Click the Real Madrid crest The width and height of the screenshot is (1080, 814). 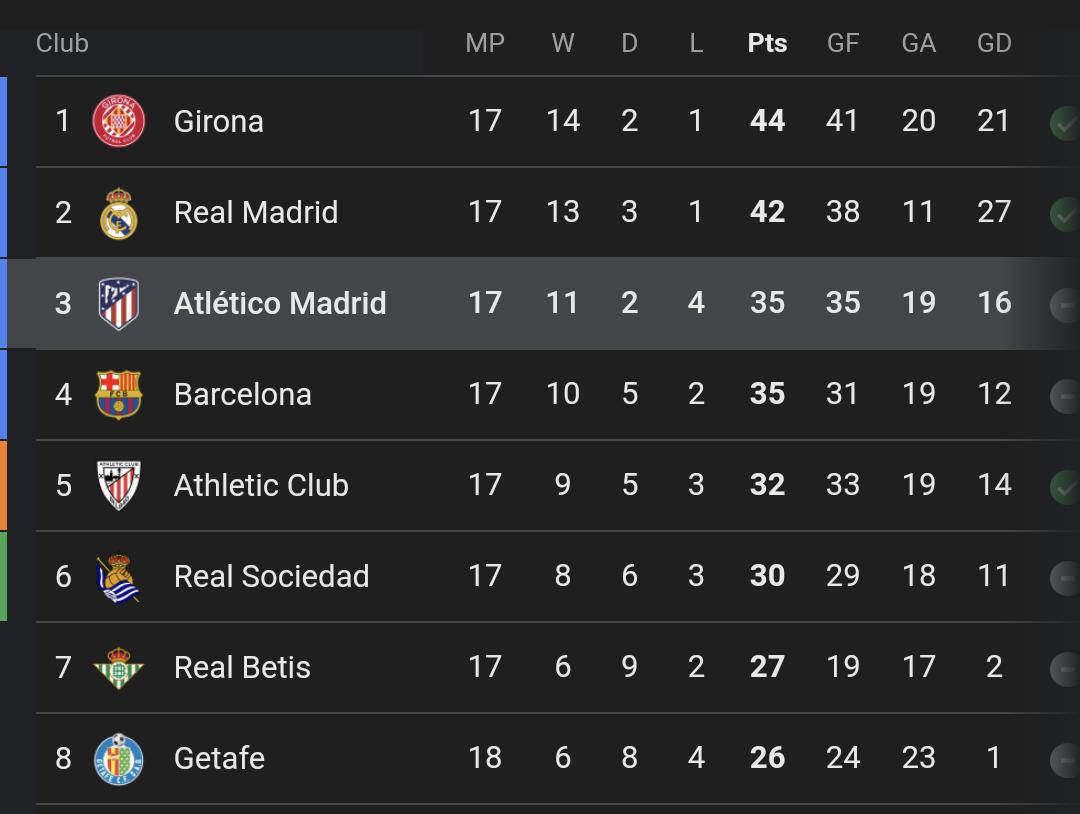pos(119,213)
